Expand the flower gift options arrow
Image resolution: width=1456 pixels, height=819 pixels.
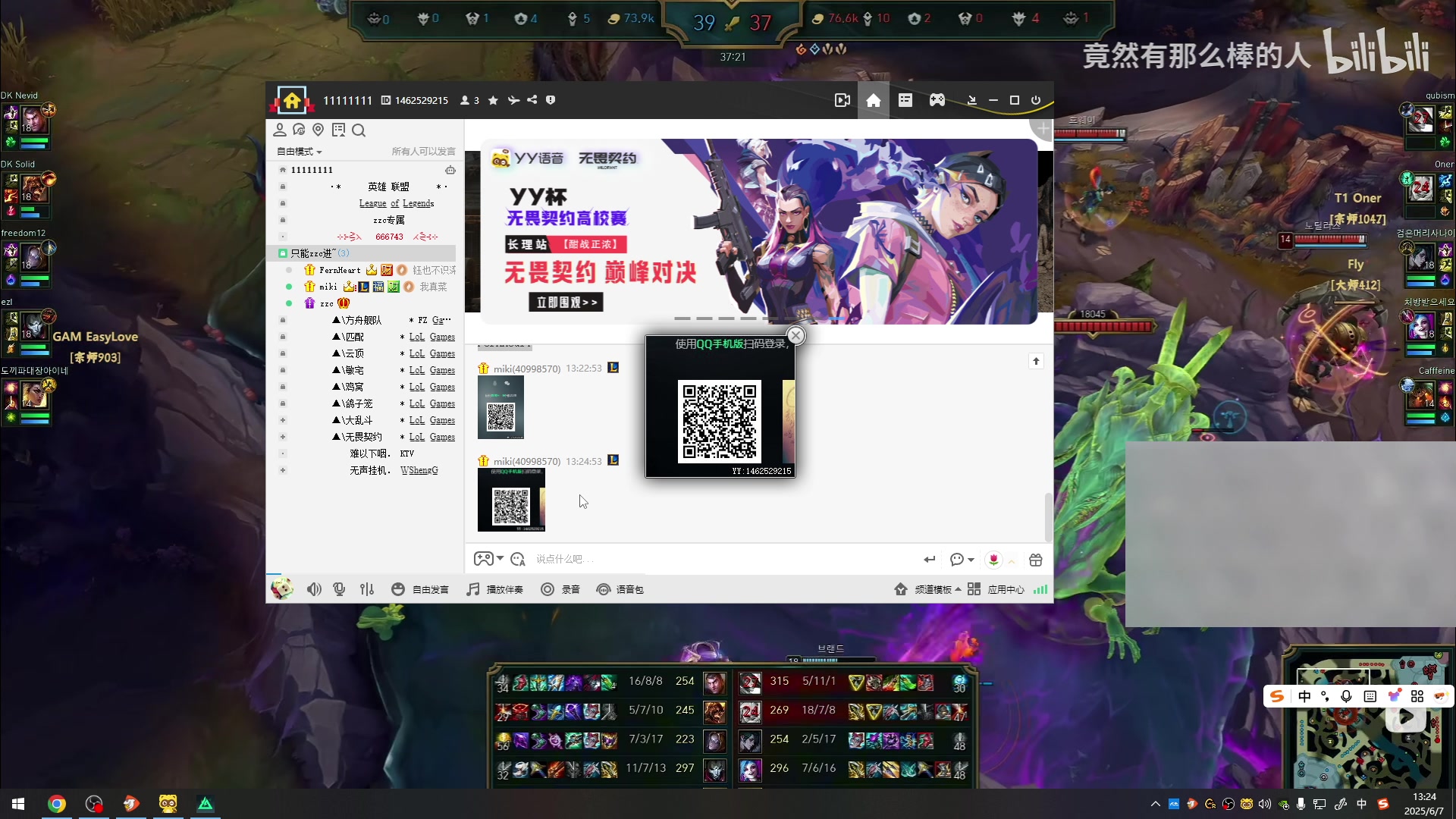[1012, 561]
